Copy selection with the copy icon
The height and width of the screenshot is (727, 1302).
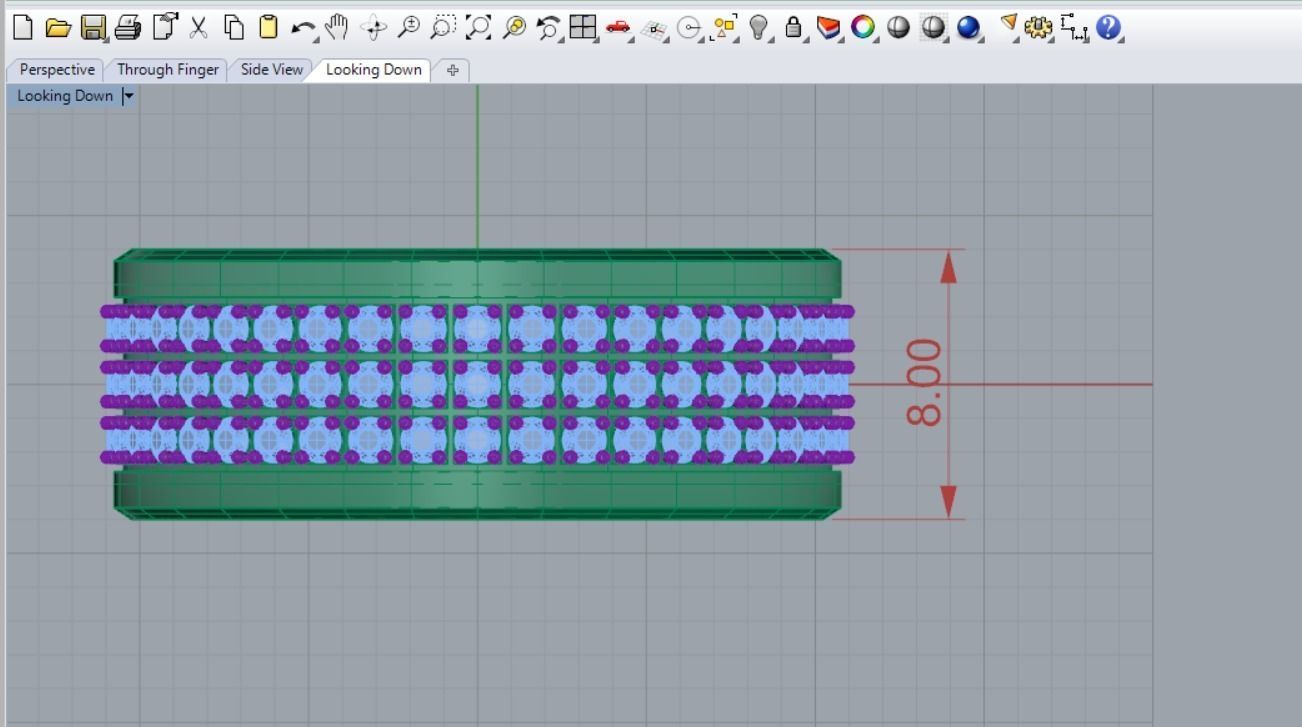click(234, 28)
